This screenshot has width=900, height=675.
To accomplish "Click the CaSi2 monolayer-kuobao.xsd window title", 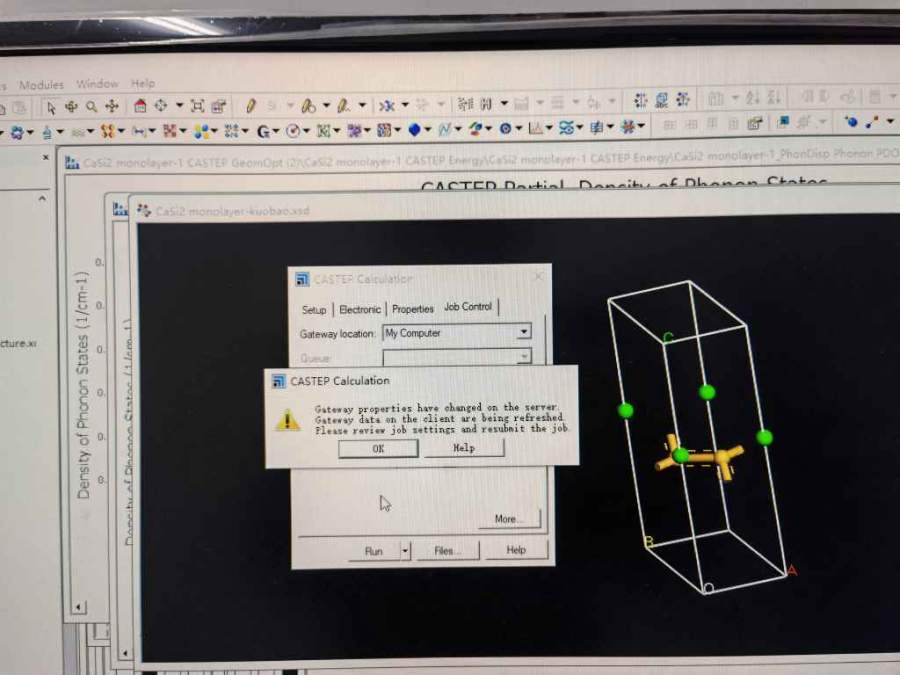I will (x=232, y=211).
